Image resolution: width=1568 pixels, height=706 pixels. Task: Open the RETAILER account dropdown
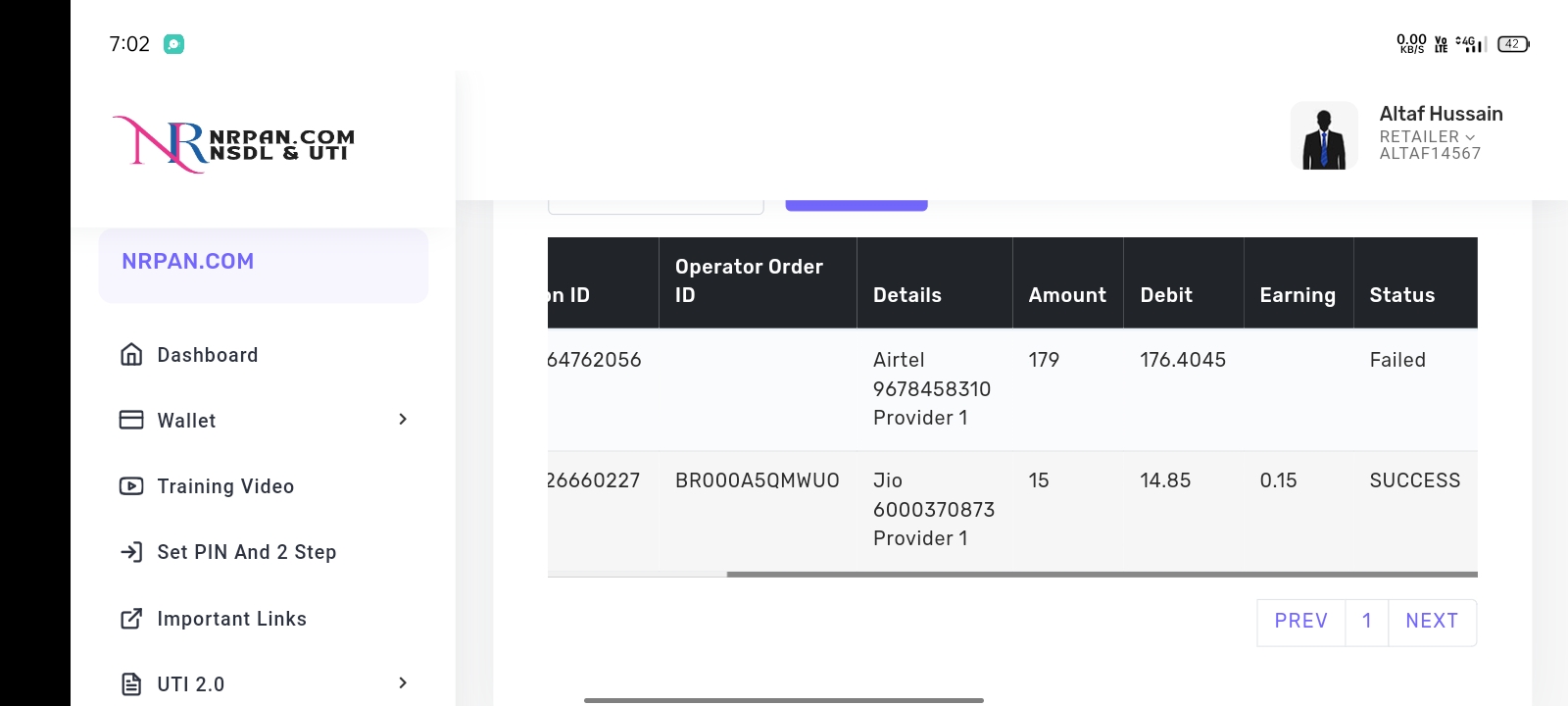1427,136
